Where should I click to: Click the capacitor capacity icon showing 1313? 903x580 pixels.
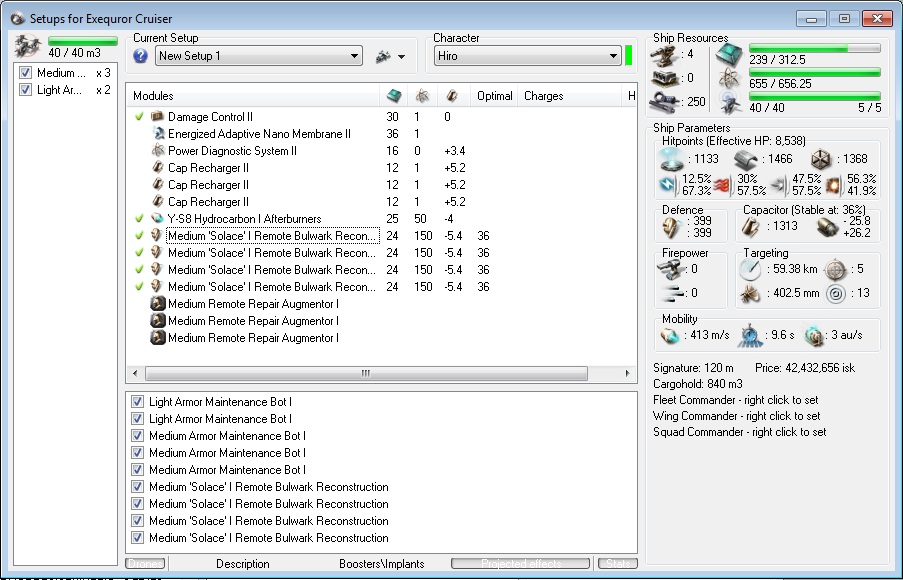tap(750, 226)
